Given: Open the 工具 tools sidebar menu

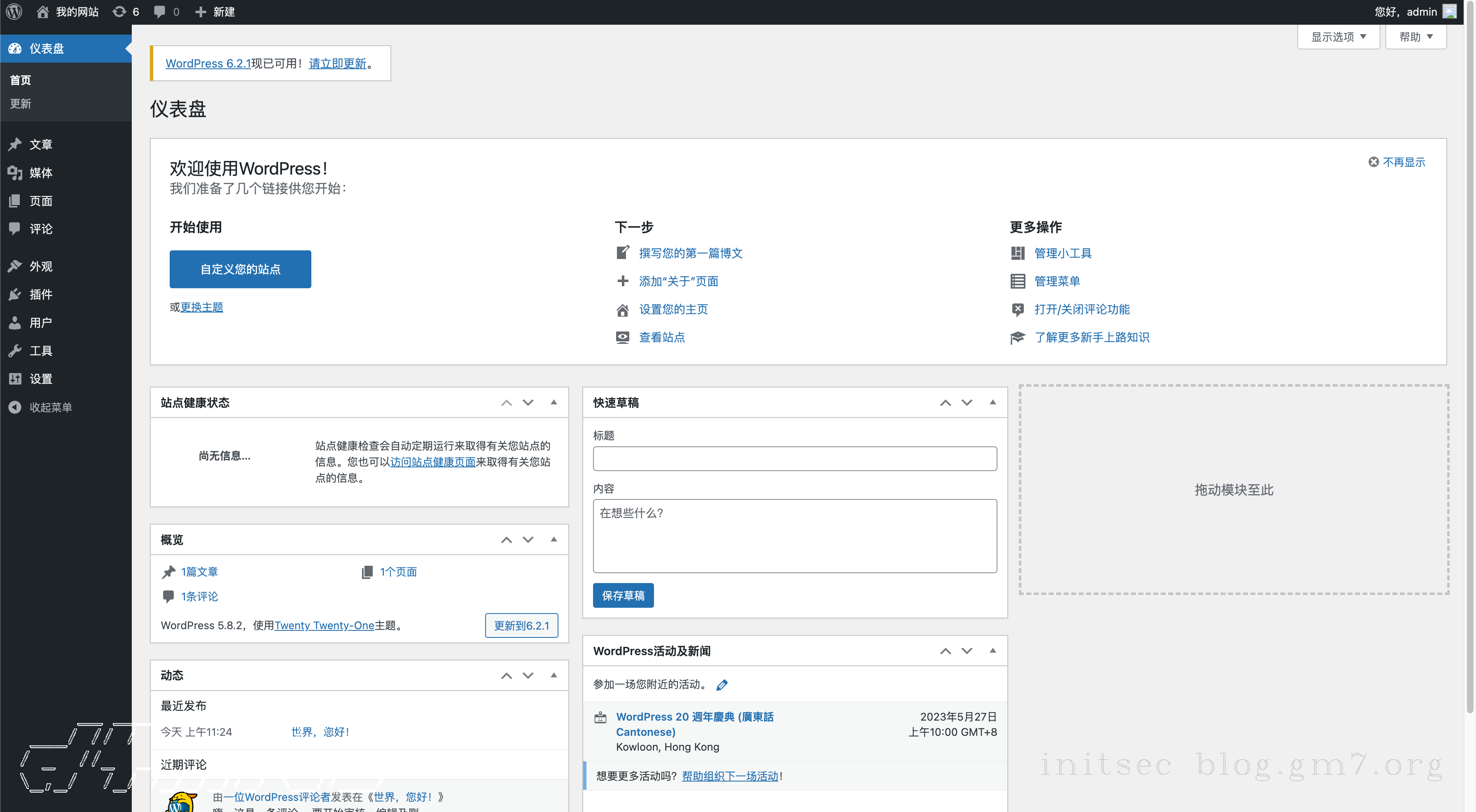Looking at the screenshot, I should (40, 350).
